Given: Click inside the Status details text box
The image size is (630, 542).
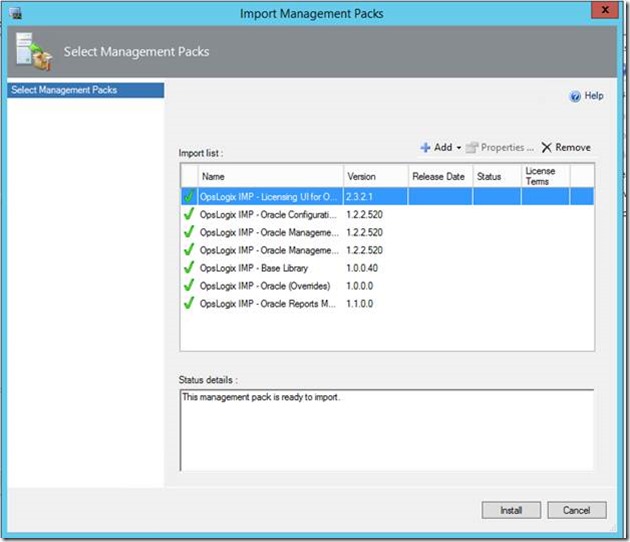Looking at the screenshot, I should click(386, 430).
